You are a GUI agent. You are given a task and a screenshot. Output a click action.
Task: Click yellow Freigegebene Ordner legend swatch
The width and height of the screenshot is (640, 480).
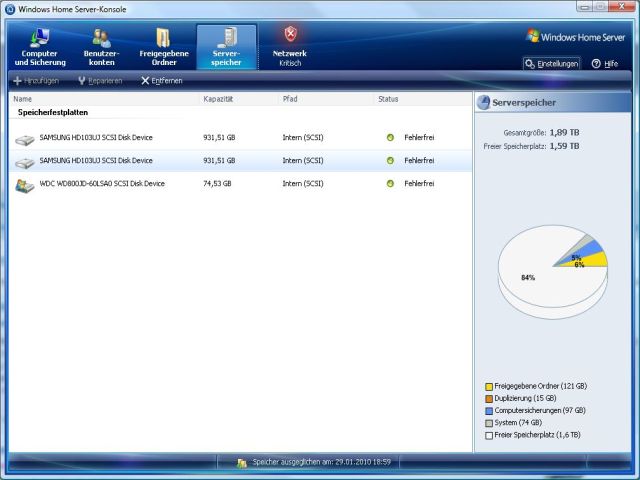489,386
